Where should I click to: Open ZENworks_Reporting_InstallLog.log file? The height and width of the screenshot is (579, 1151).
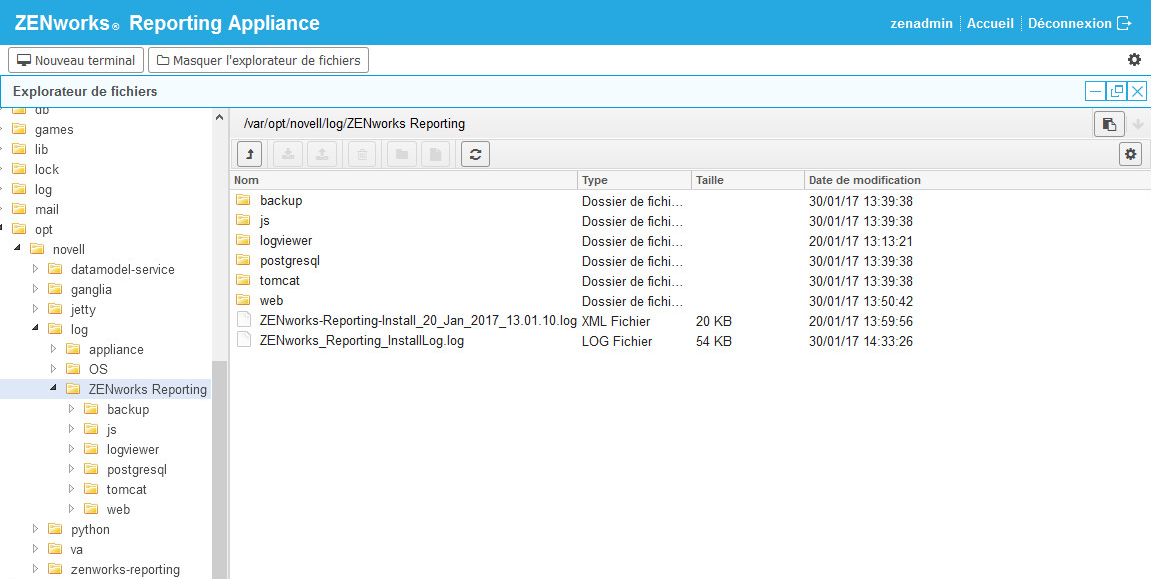[361, 341]
